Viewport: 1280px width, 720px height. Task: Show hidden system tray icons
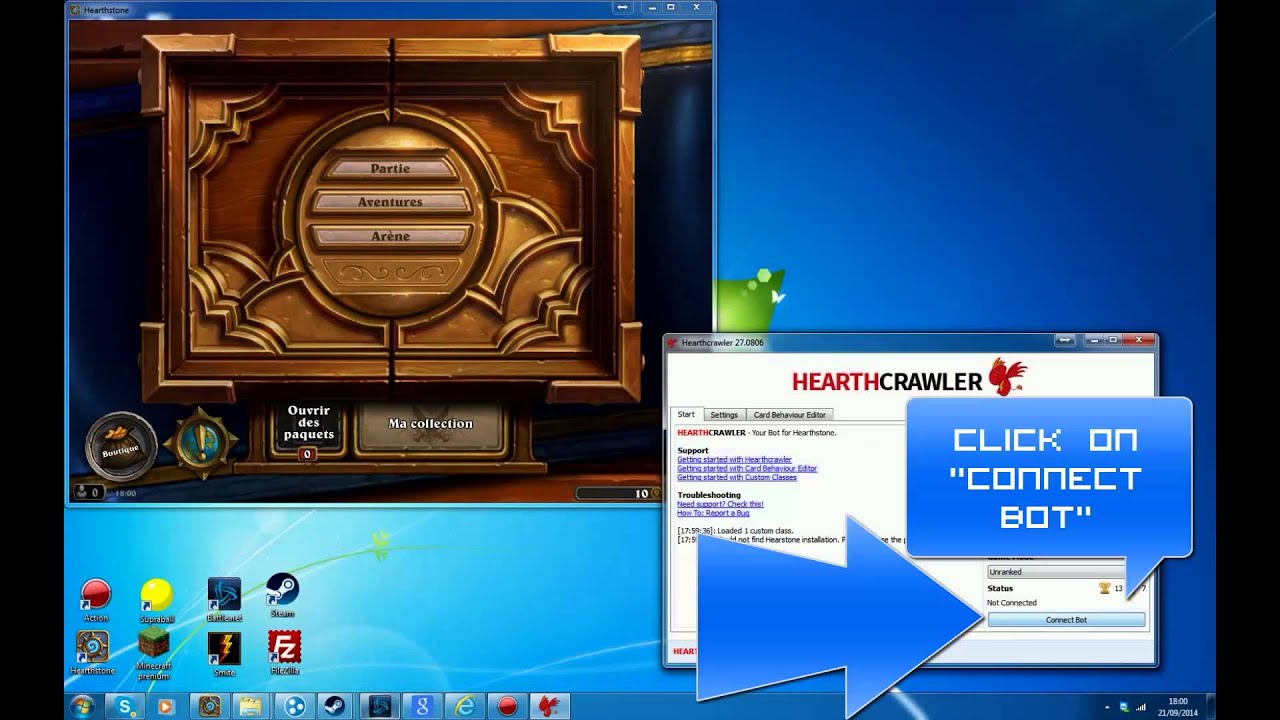coord(1107,707)
